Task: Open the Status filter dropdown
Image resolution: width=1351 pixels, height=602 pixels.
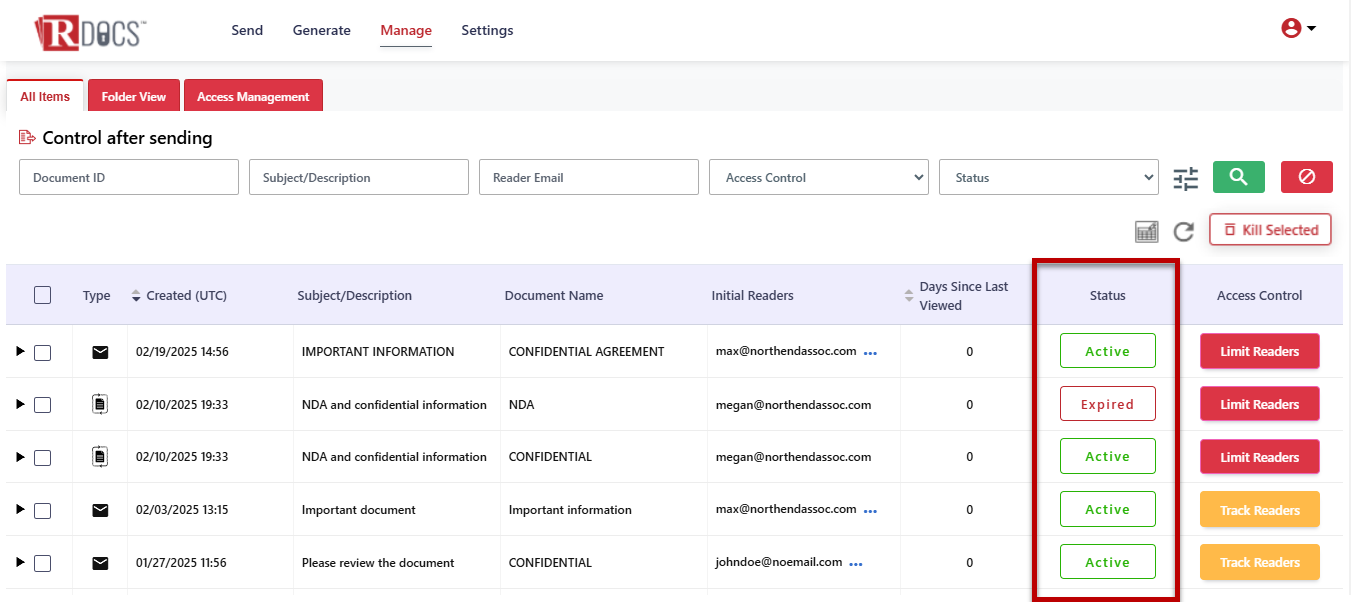Action: tap(1048, 177)
